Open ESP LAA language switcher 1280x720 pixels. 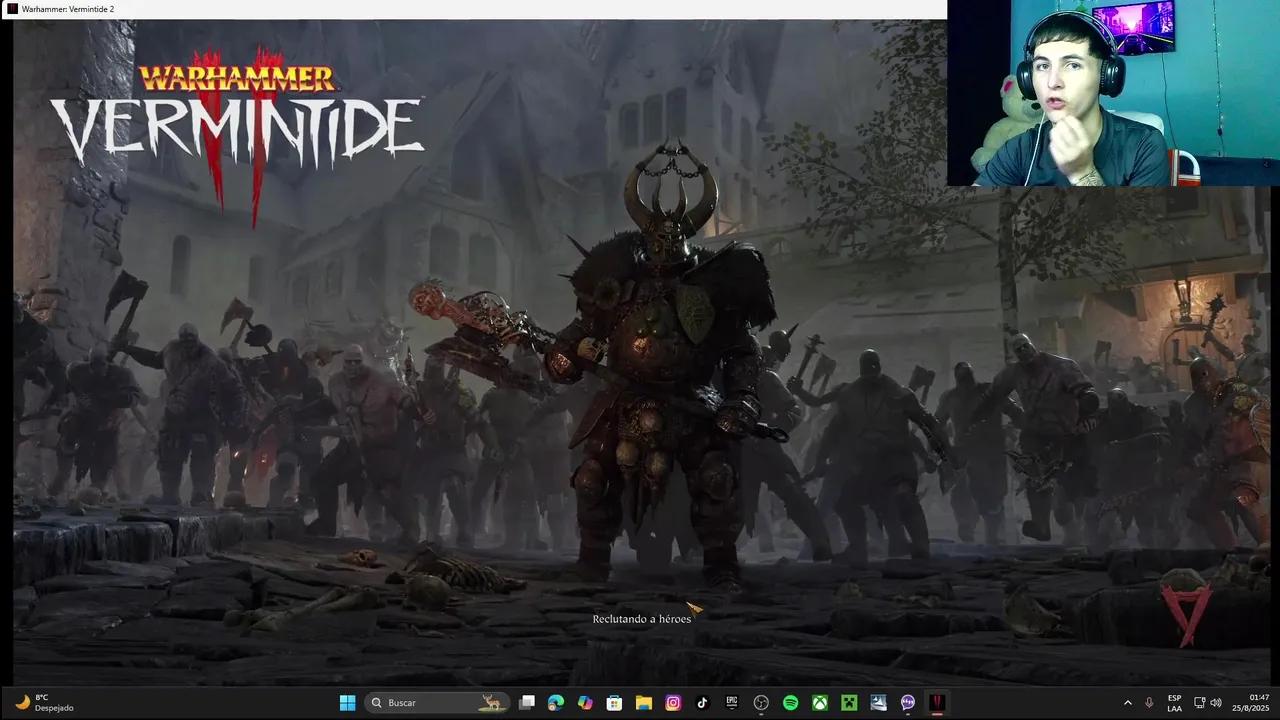tap(1174, 703)
